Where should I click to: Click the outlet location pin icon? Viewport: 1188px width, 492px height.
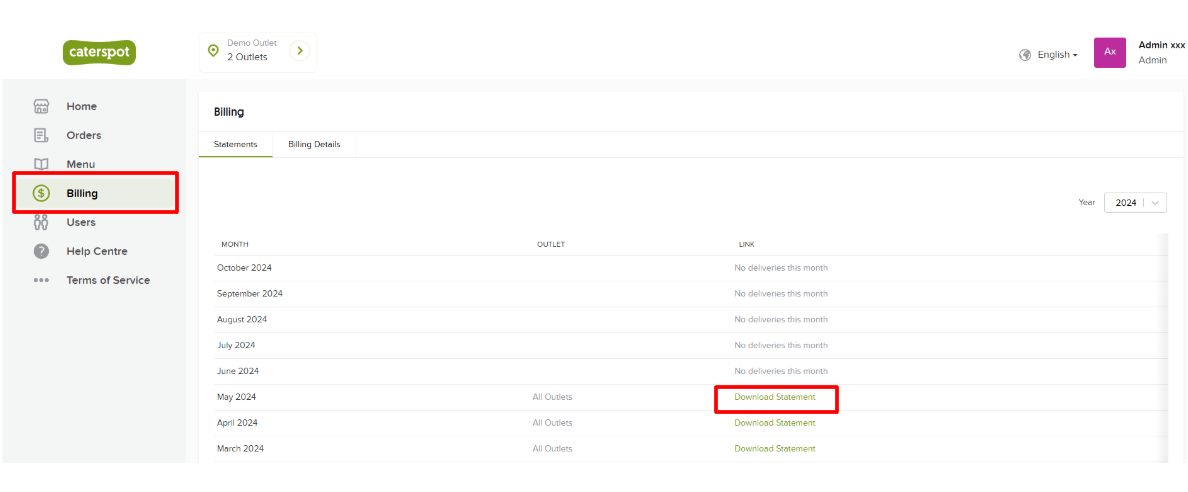click(x=213, y=51)
